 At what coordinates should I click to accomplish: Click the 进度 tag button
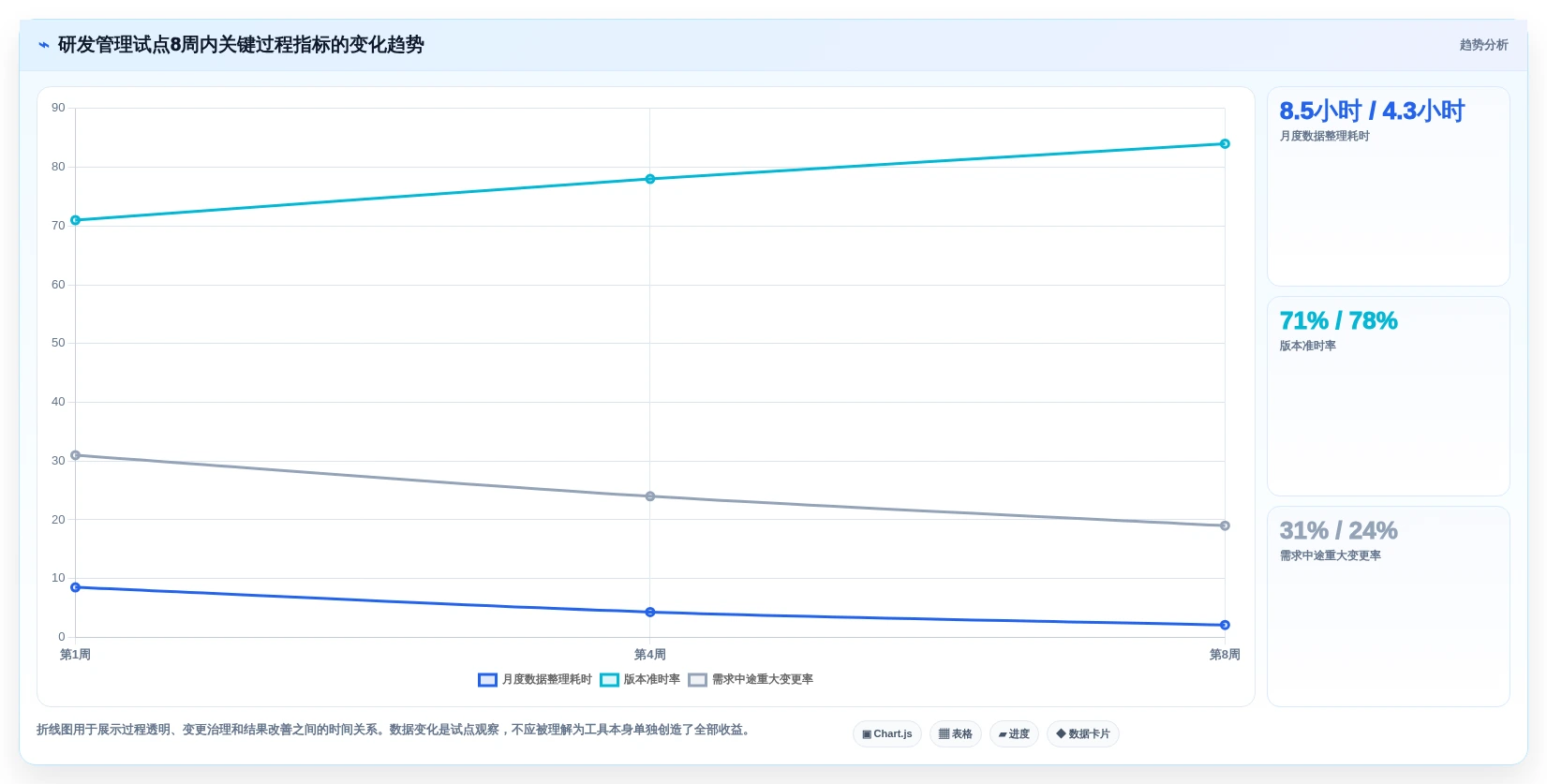pyautogui.click(x=1014, y=734)
